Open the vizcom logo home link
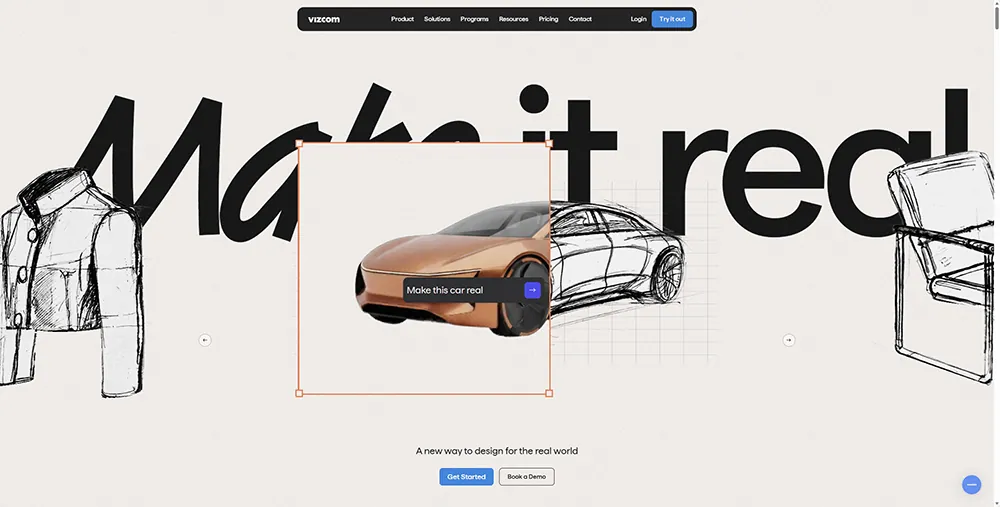The width and height of the screenshot is (1000, 507). (x=324, y=19)
